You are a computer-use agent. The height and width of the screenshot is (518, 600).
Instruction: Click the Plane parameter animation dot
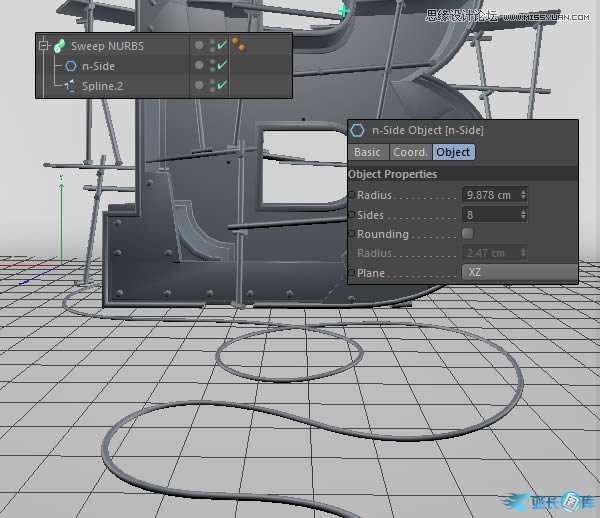pyautogui.click(x=352, y=273)
